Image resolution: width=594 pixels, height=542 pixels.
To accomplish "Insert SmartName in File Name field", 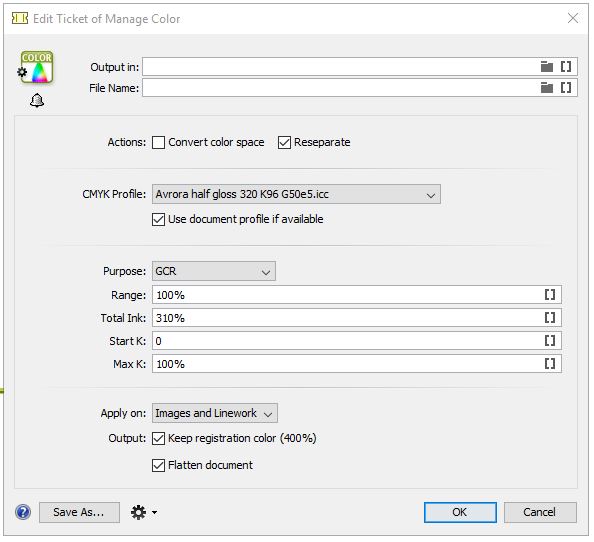I will tap(566, 88).
